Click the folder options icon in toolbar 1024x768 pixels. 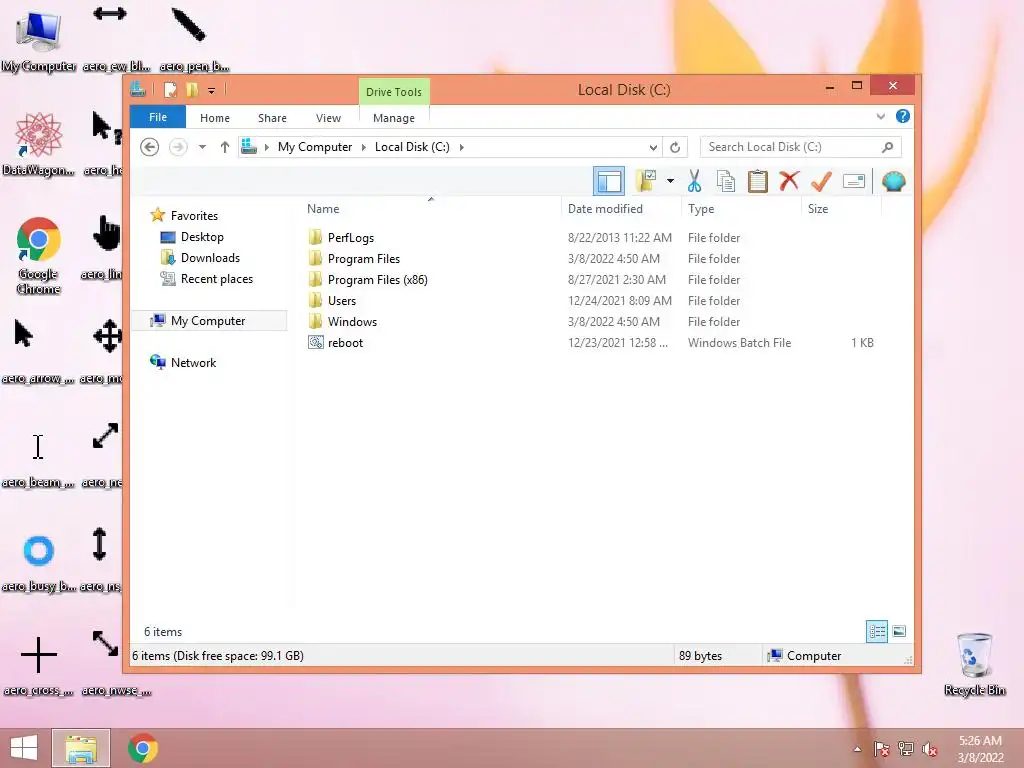646,181
